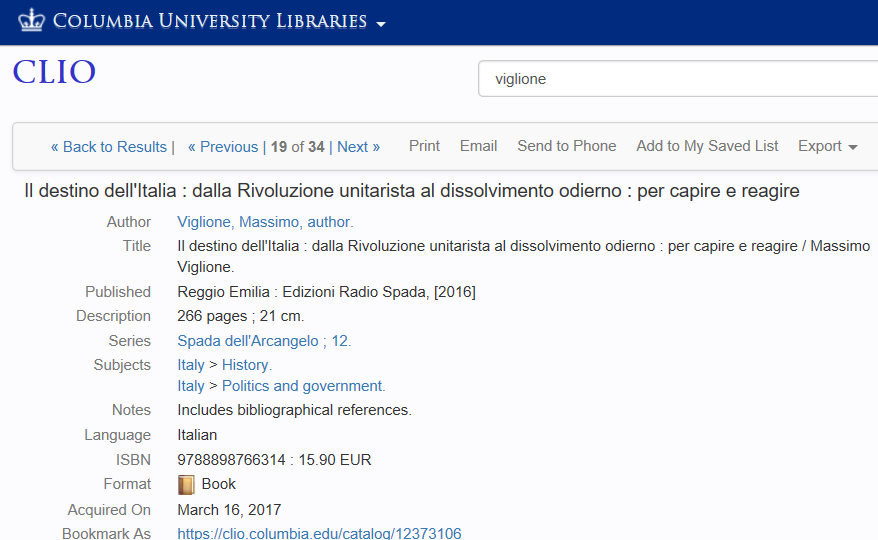This screenshot has width=878, height=540.
Task: Click the record heading Il destino dell'Italia
Action: 412,191
